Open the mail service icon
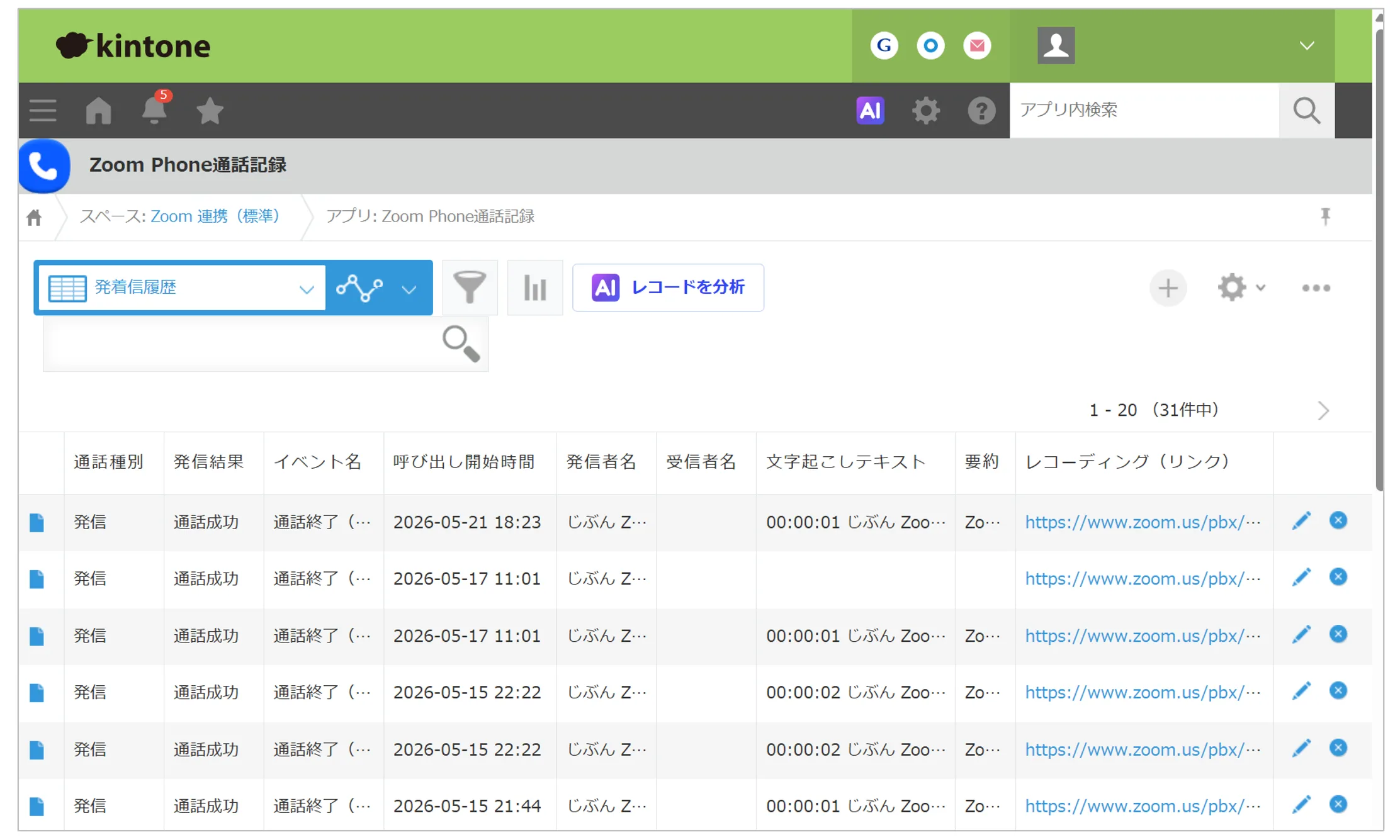 pos(977,45)
